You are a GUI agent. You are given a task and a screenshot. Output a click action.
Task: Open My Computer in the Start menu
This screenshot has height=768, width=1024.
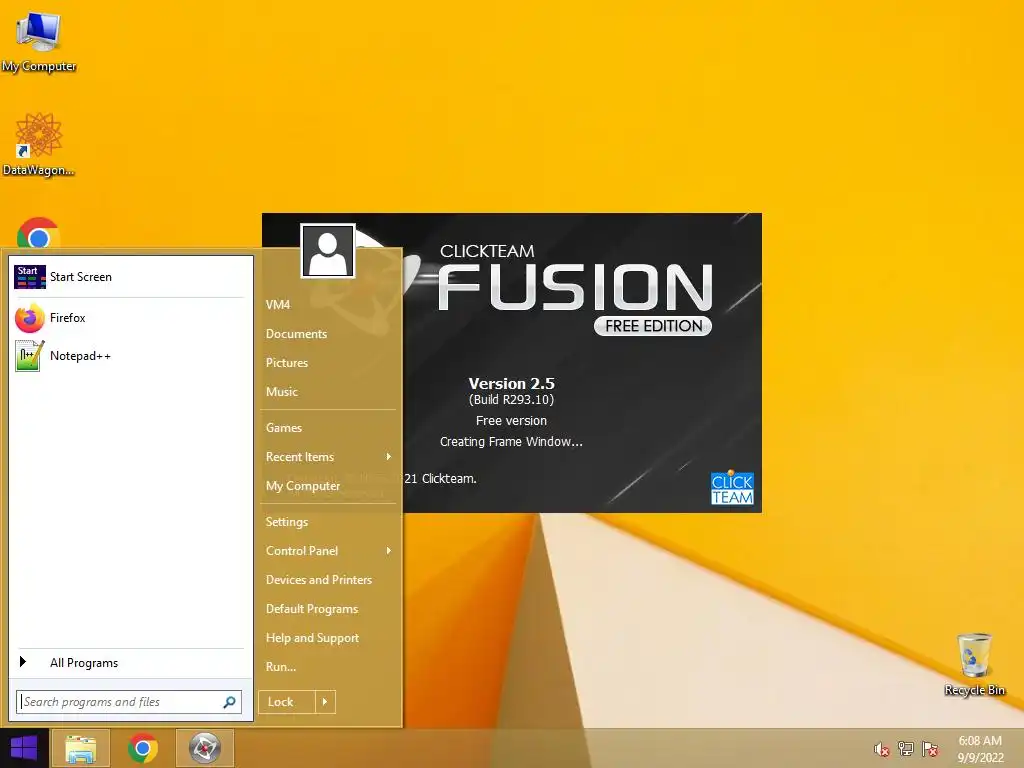click(x=302, y=486)
